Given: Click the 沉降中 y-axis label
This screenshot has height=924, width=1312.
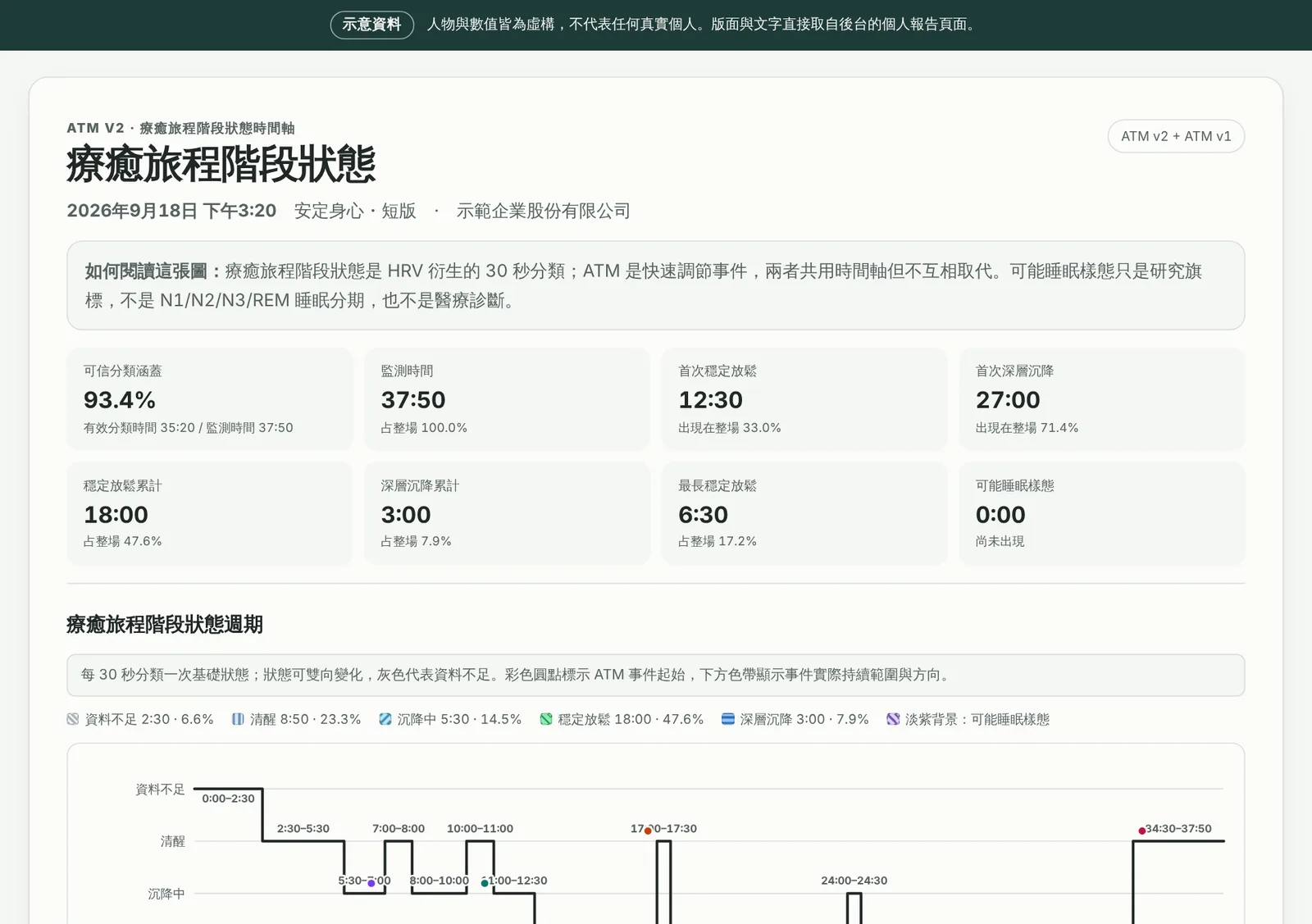Looking at the screenshot, I should coord(166,894).
